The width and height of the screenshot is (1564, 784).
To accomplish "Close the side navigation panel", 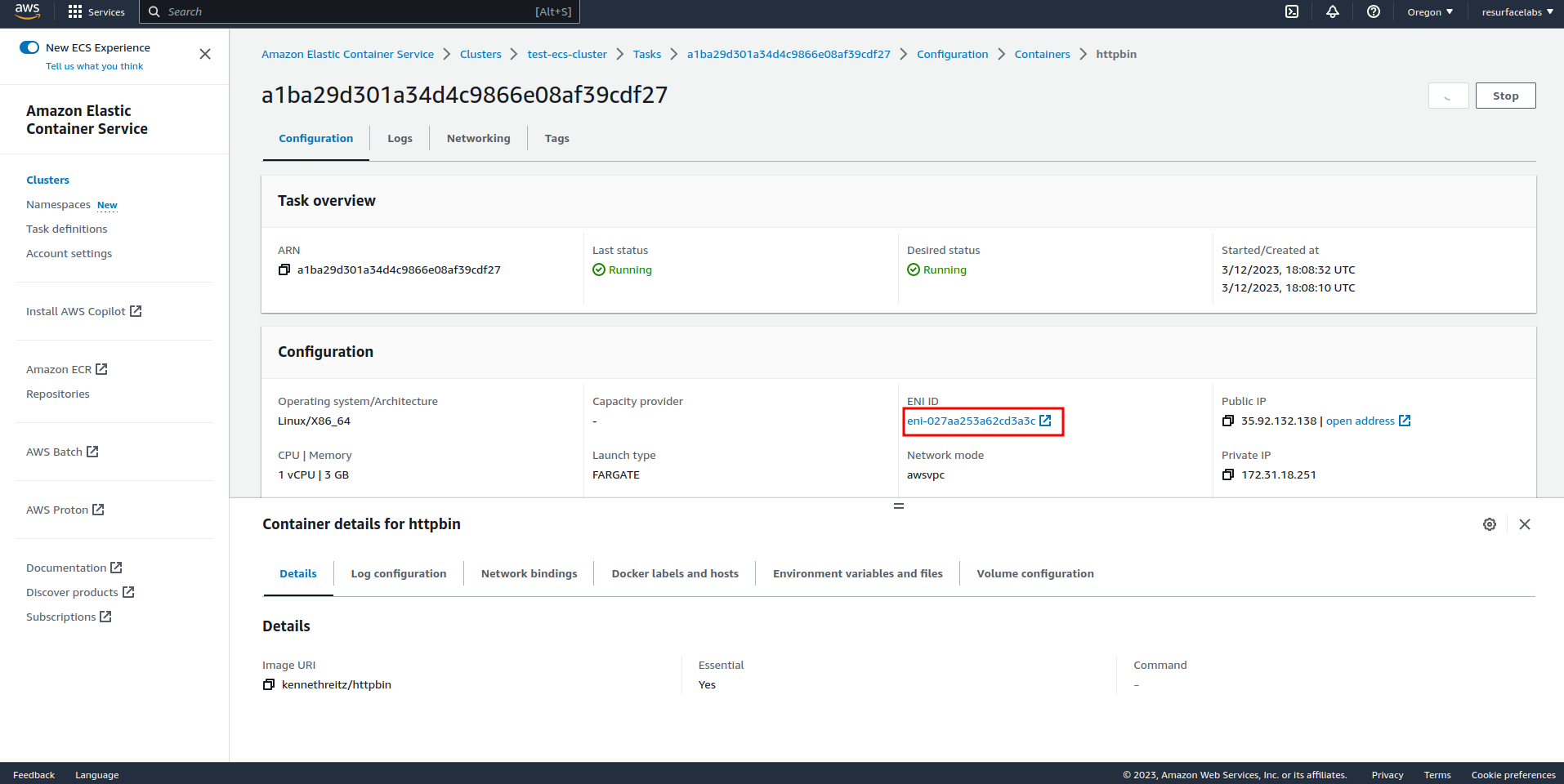I will click(205, 54).
